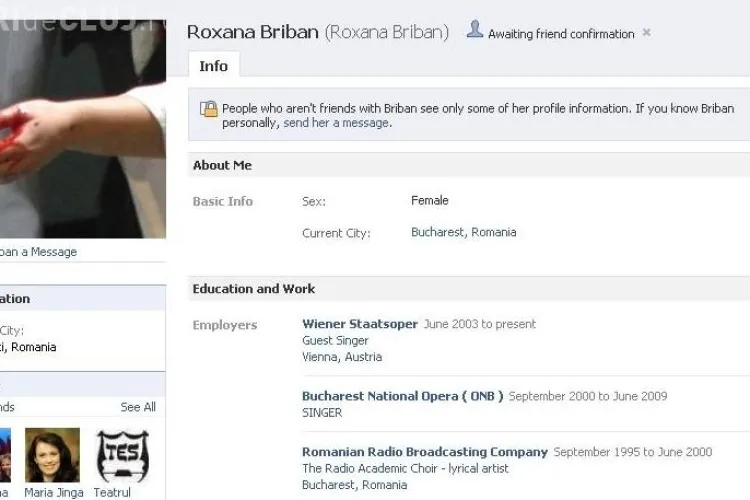Click the Roxana Briban profile name heading
The height and width of the screenshot is (500, 750).
(x=253, y=32)
